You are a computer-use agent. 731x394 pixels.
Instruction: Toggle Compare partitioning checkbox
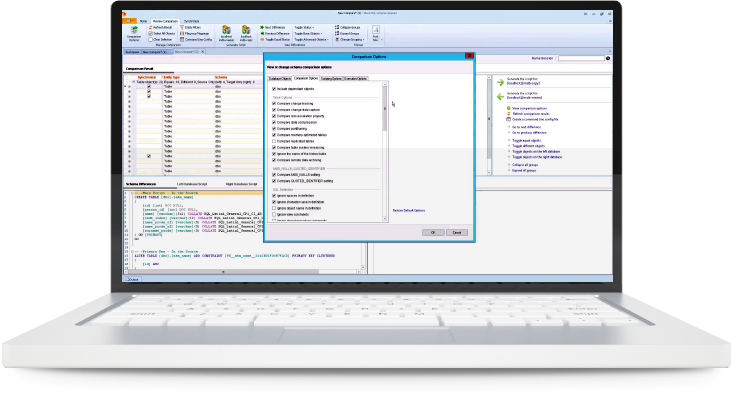click(x=274, y=128)
